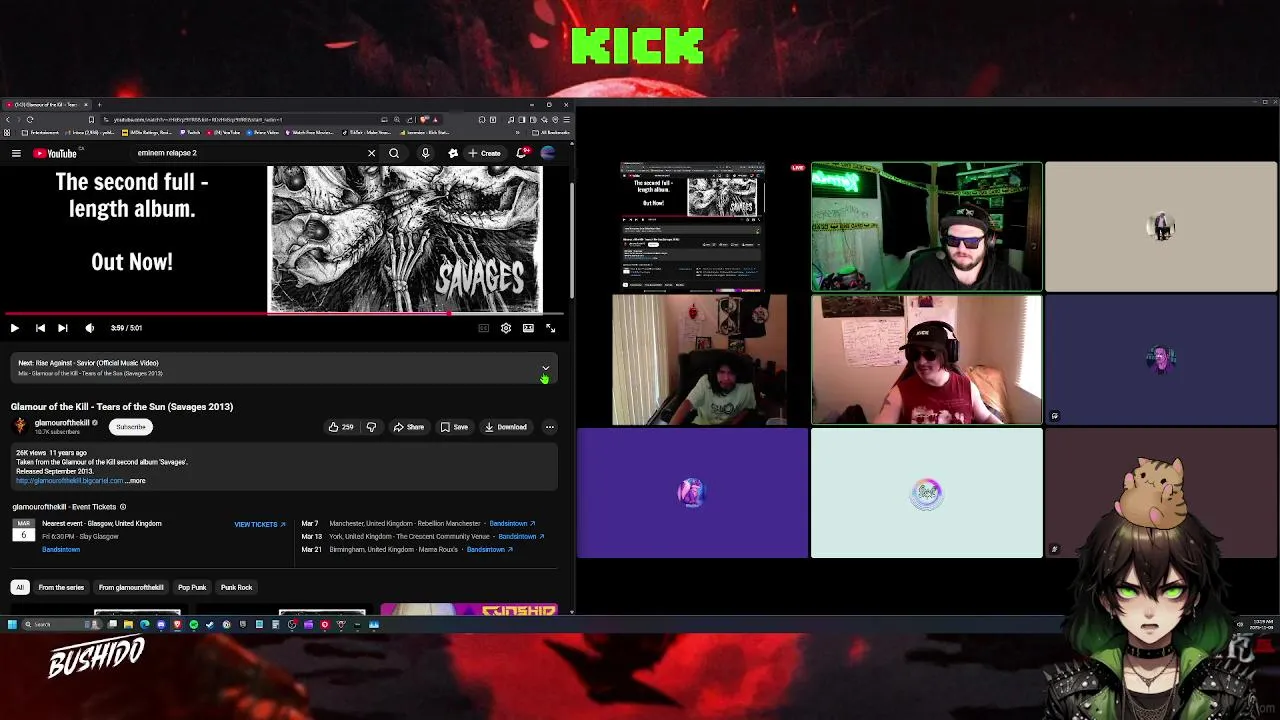The image size is (1280, 720).
Task: Reload the page in the browser
Action: [x=30, y=119]
